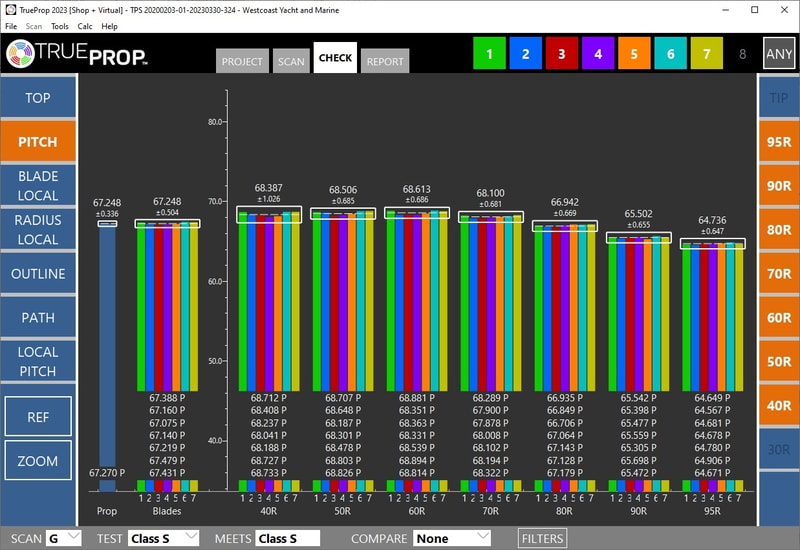Image resolution: width=800 pixels, height=550 pixels.
Task: Click the MEETS Class S field
Action: click(x=286, y=538)
